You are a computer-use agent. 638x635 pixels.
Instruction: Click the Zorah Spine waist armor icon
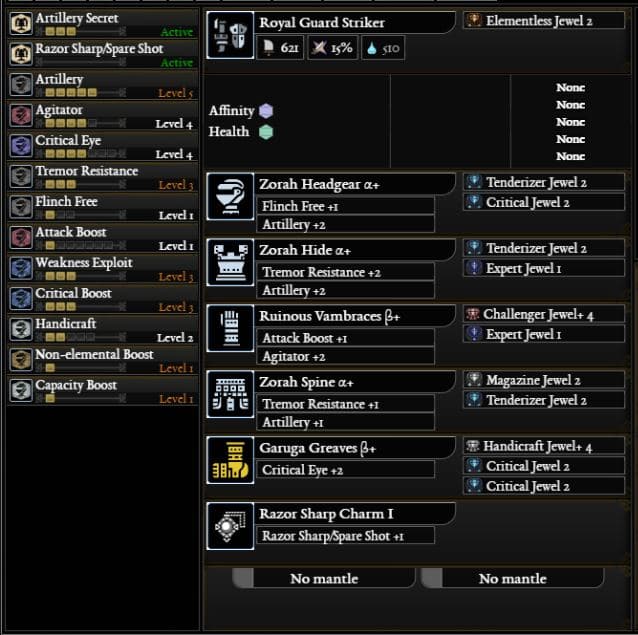(x=230, y=394)
